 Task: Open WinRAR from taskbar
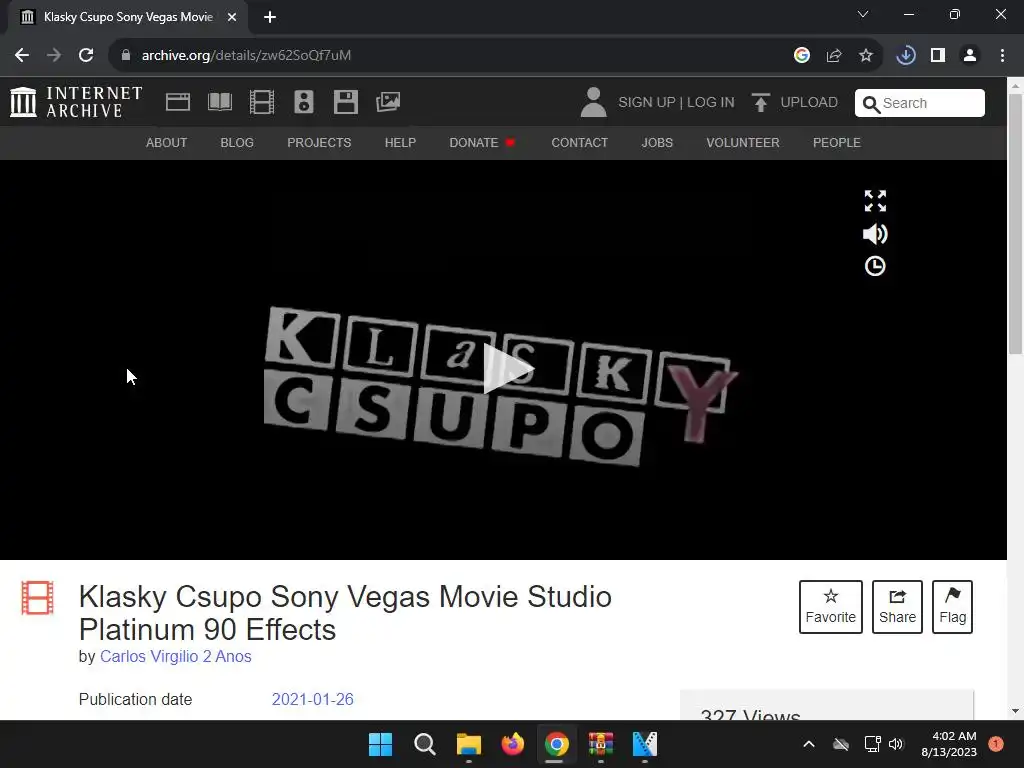[601, 744]
